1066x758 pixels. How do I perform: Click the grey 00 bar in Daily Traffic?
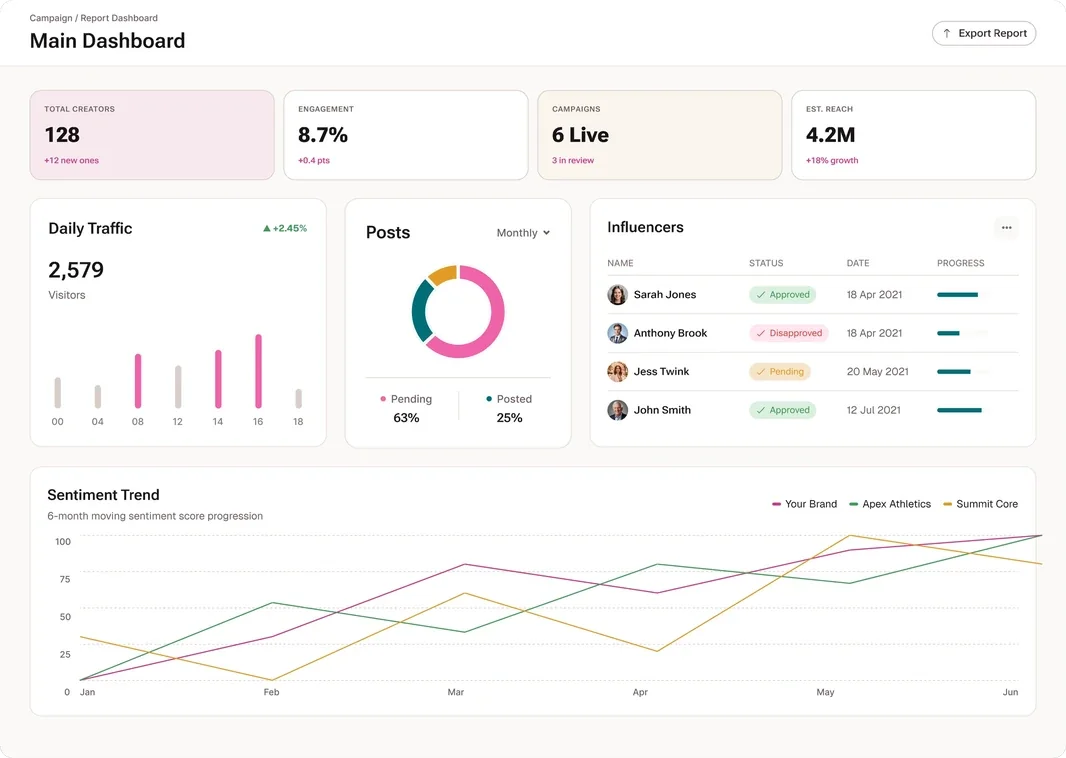[58, 393]
